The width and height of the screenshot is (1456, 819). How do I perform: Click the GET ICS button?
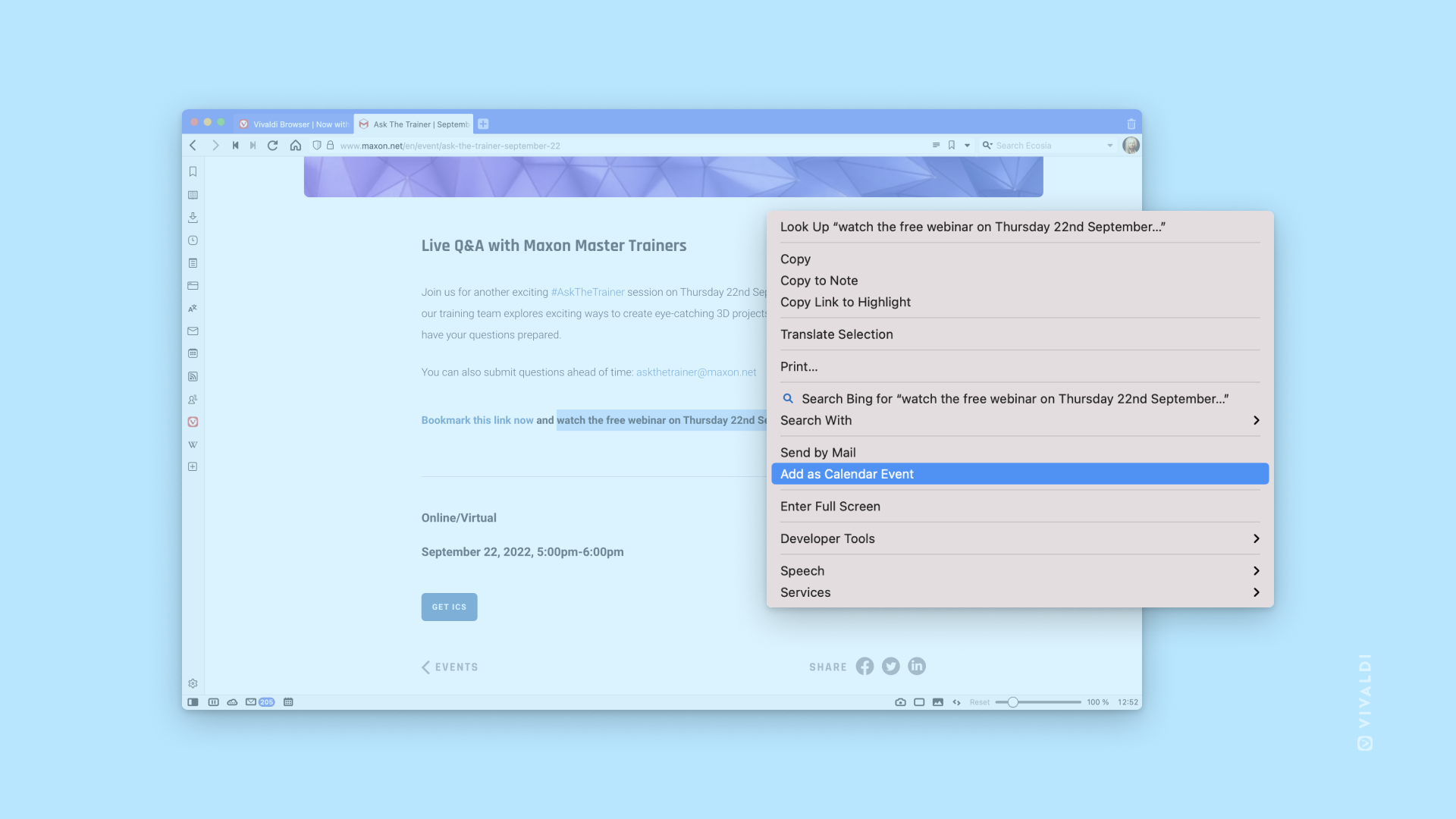click(449, 607)
